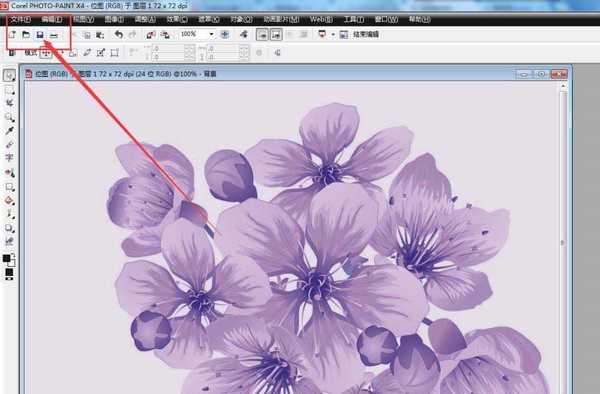
Task: Open the 100% zoom level dropdown
Action: tap(211, 34)
